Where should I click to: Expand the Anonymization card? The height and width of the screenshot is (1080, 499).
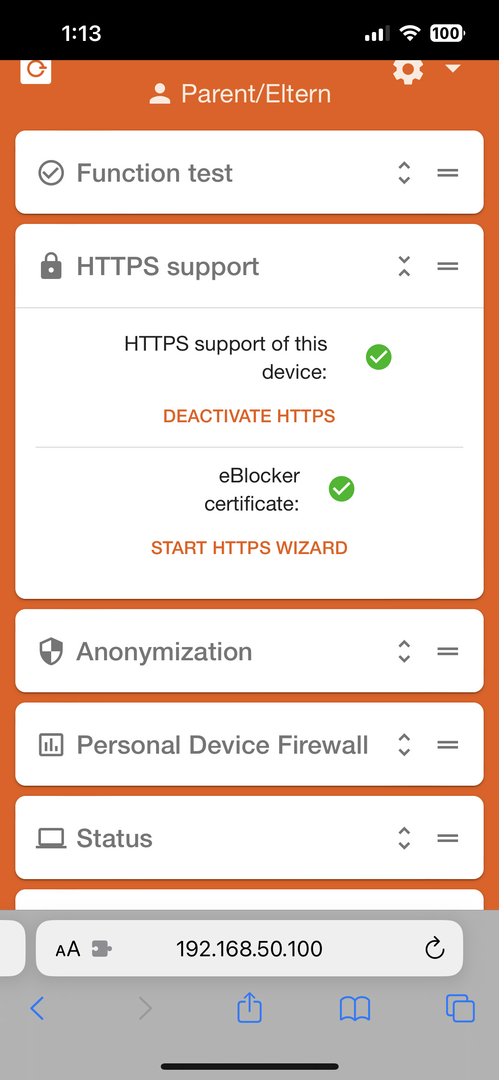point(405,651)
